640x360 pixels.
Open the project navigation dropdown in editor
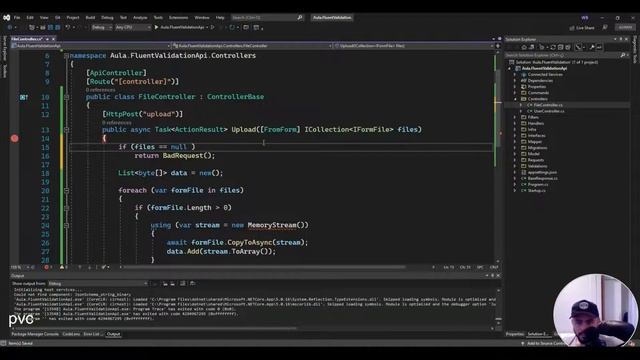[x=91, y=46]
